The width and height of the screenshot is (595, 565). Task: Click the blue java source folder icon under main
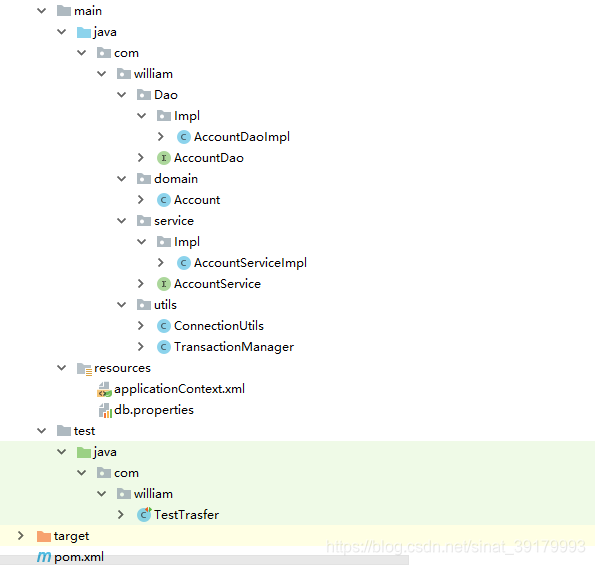[x=84, y=32]
